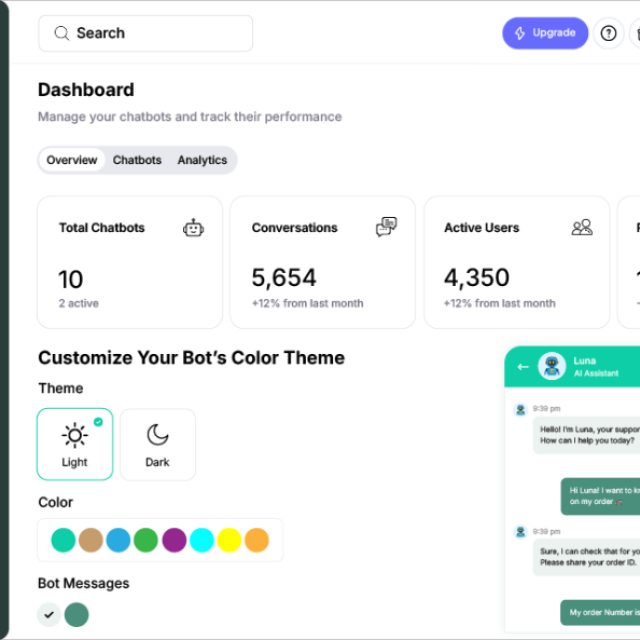
Task: Click the "Theme" section label
Action: (61, 388)
